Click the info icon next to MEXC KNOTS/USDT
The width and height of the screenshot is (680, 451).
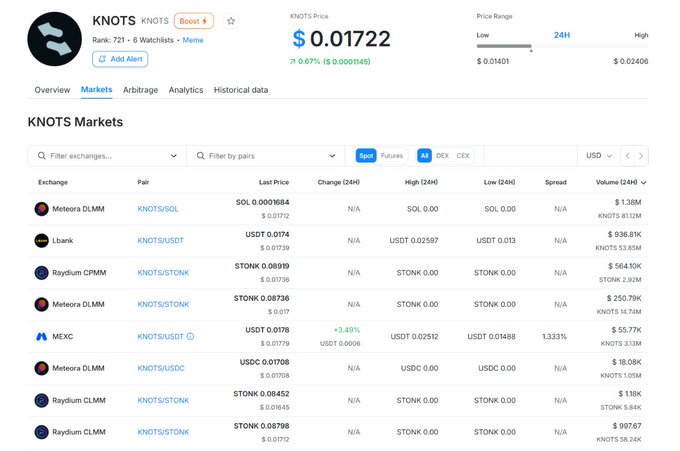pyautogui.click(x=190, y=337)
